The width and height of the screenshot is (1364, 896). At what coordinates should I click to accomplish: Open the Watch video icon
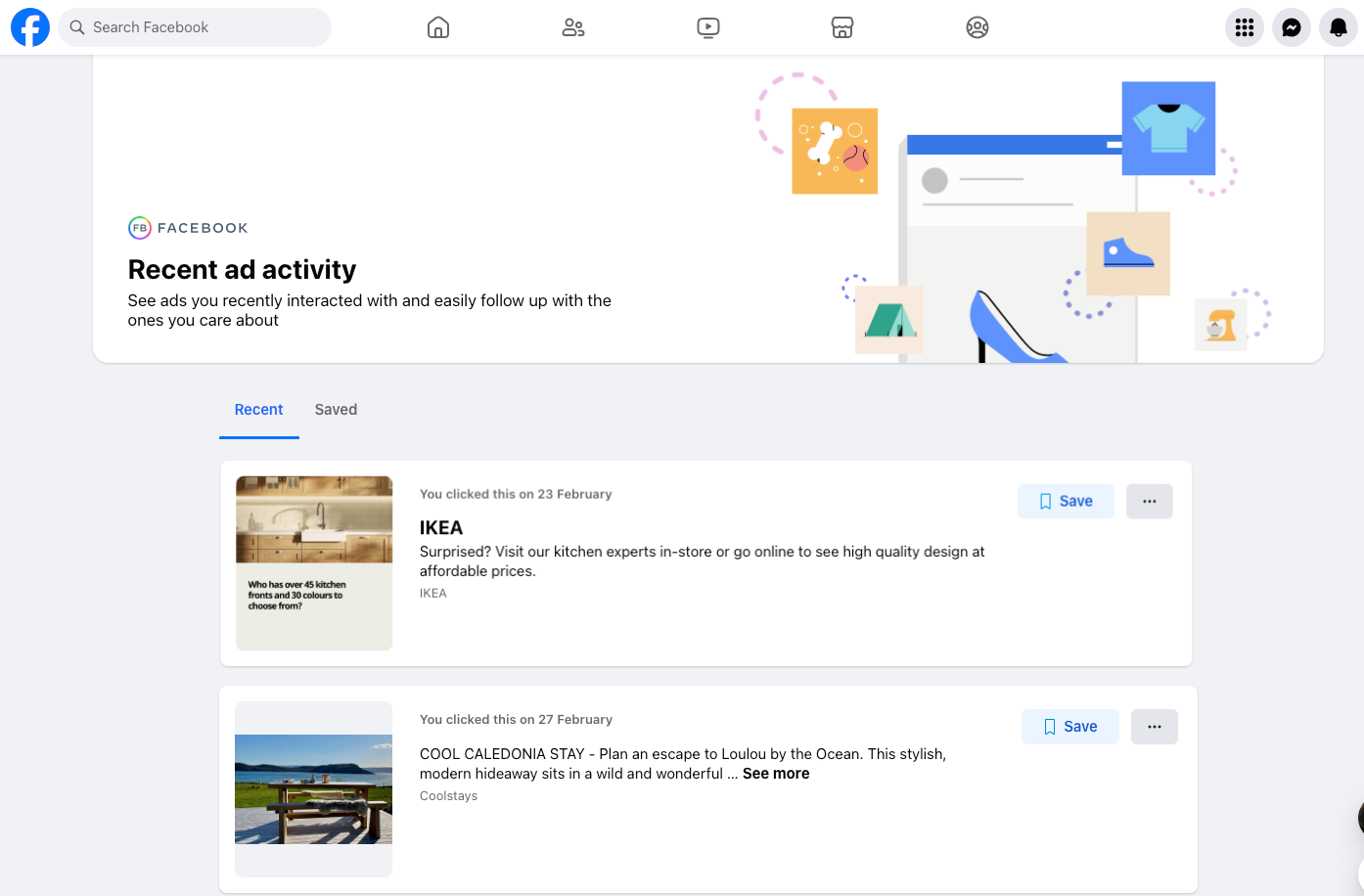708,27
